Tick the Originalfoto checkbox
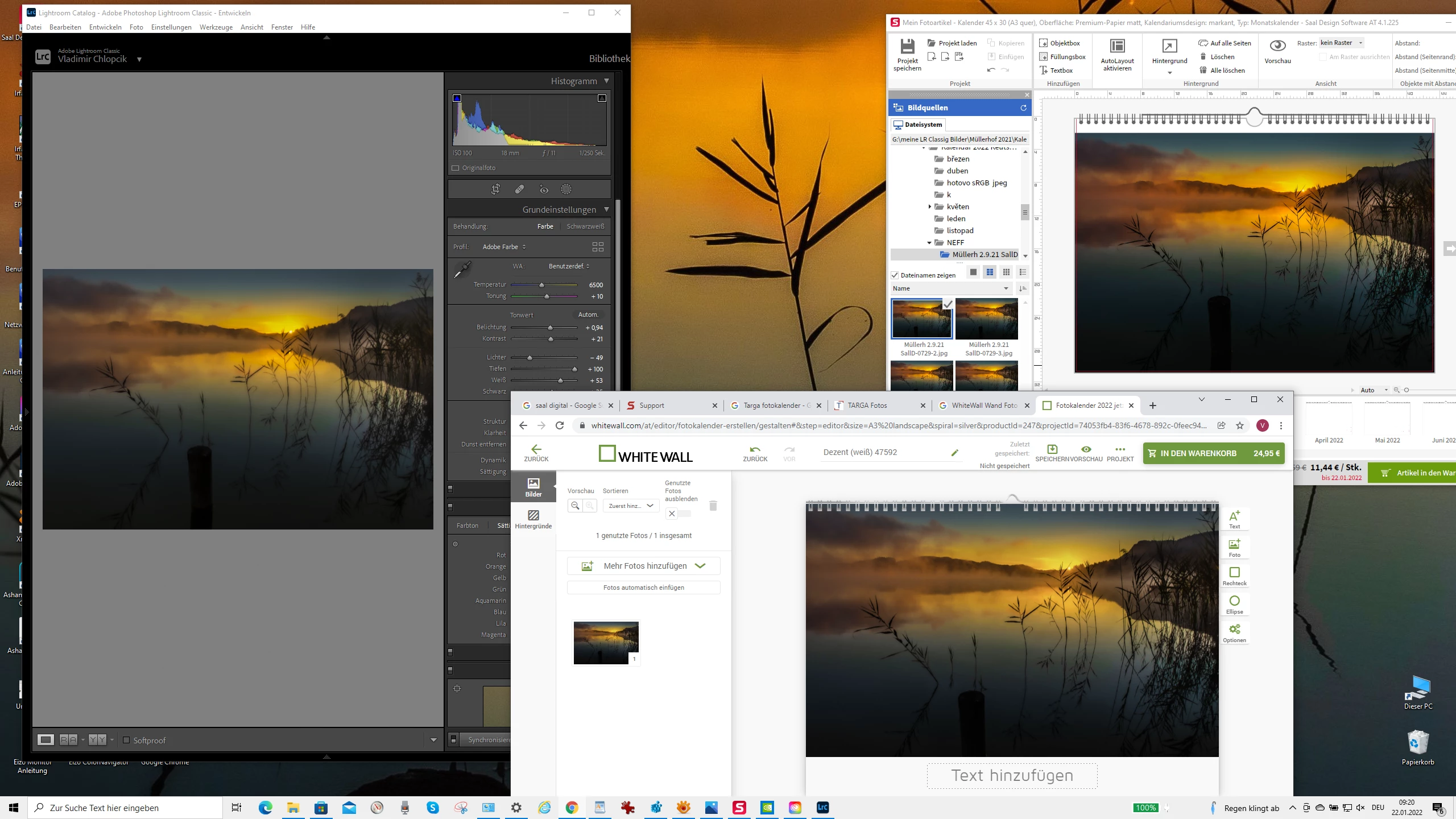The image size is (1456, 819). tap(455, 168)
